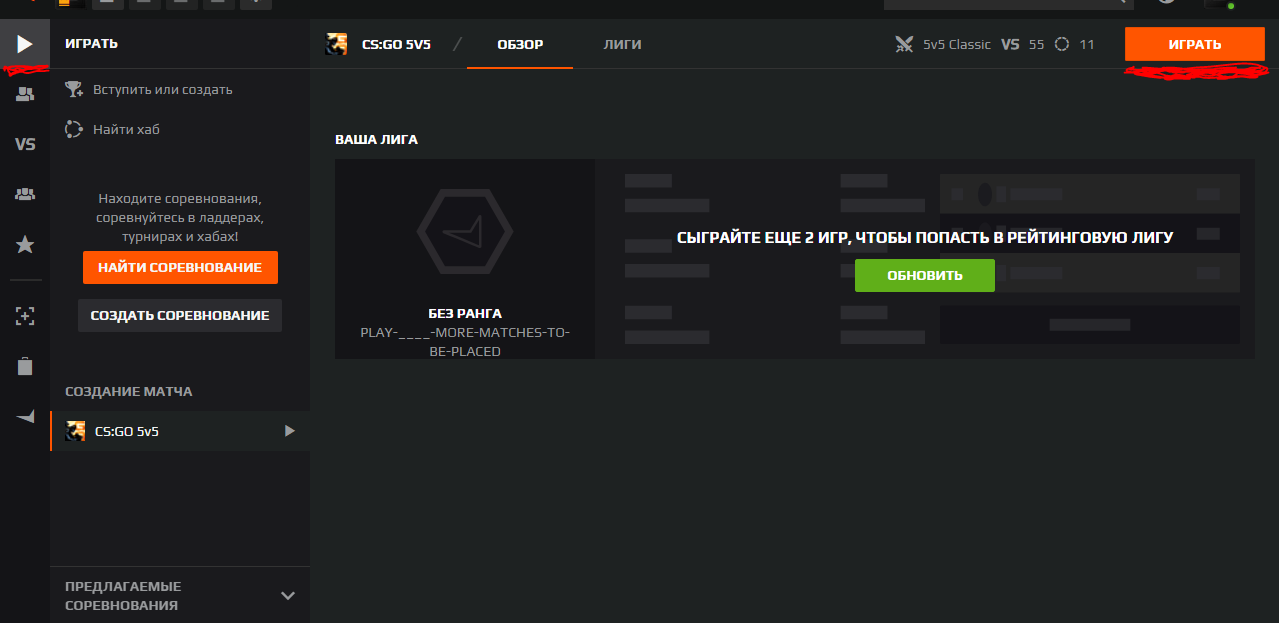Click the Без ранга rank label
The image size is (1279, 623).
click(465, 313)
